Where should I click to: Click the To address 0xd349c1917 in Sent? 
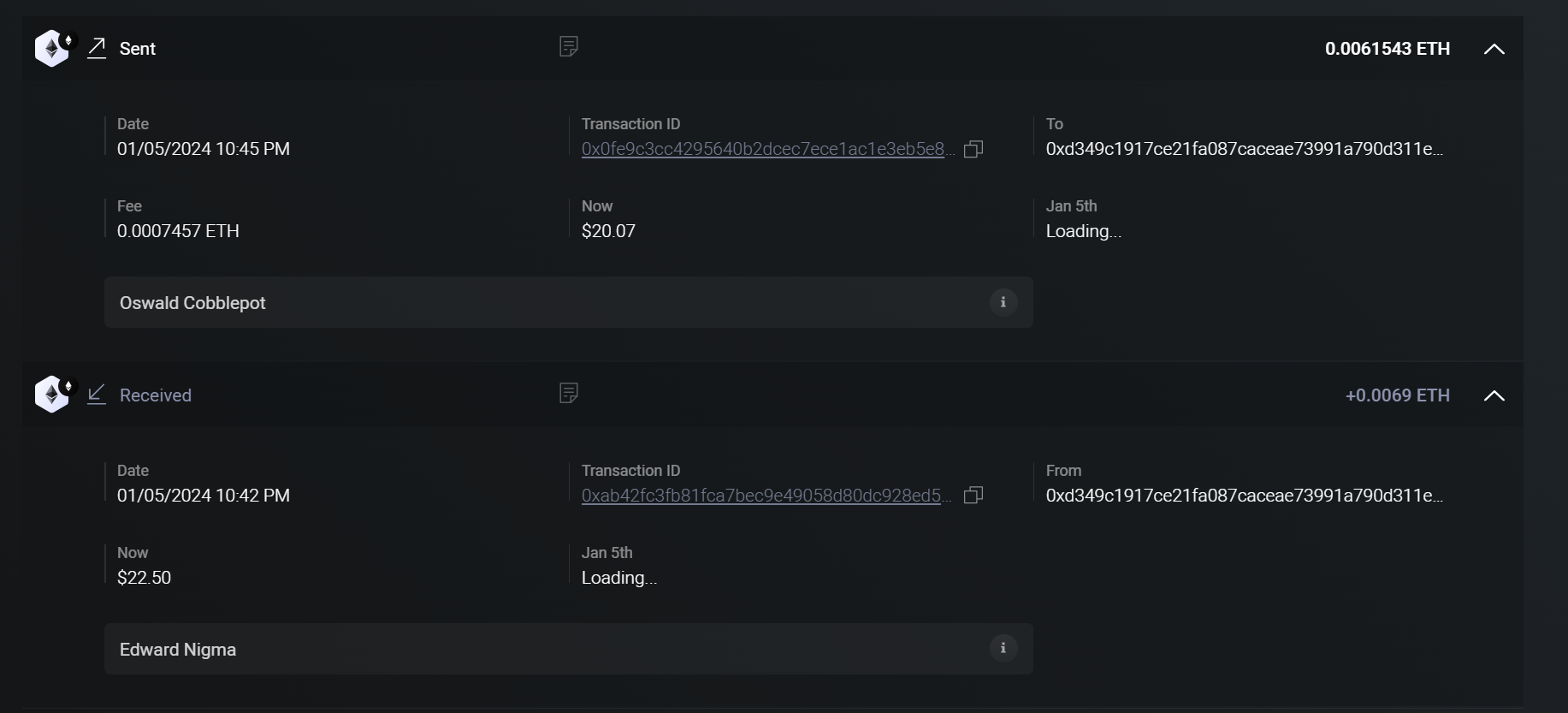pyautogui.click(x=1244, y=149)
